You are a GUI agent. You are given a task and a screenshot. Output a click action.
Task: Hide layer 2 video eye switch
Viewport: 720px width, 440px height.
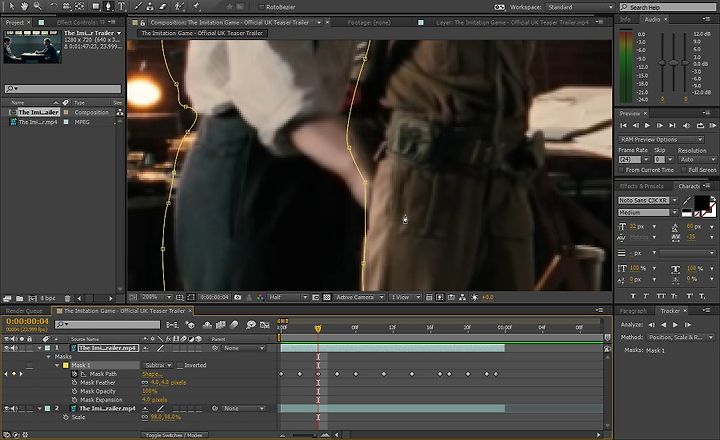pos(6,408)
